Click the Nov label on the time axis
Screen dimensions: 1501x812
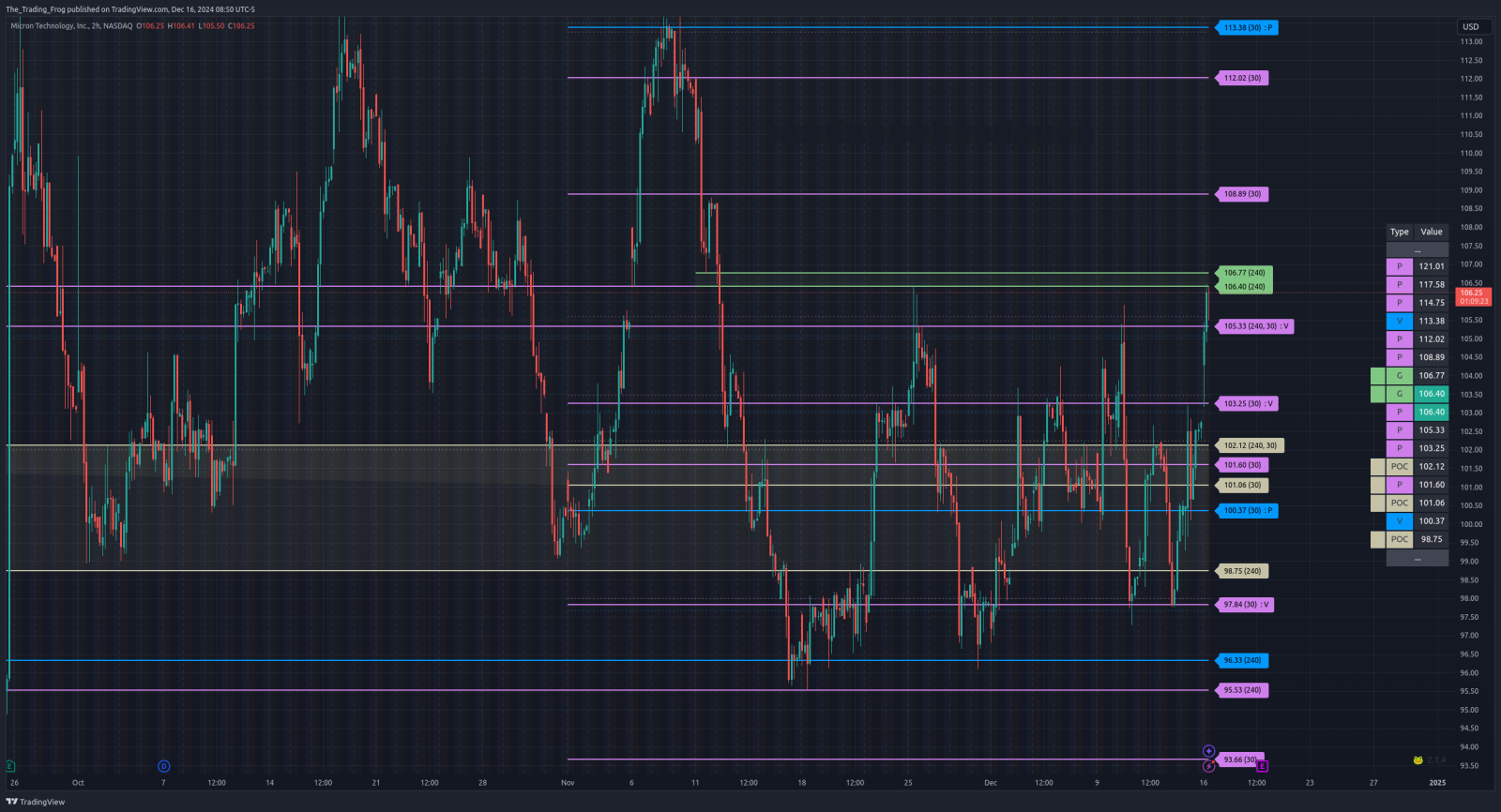(568, 782)
